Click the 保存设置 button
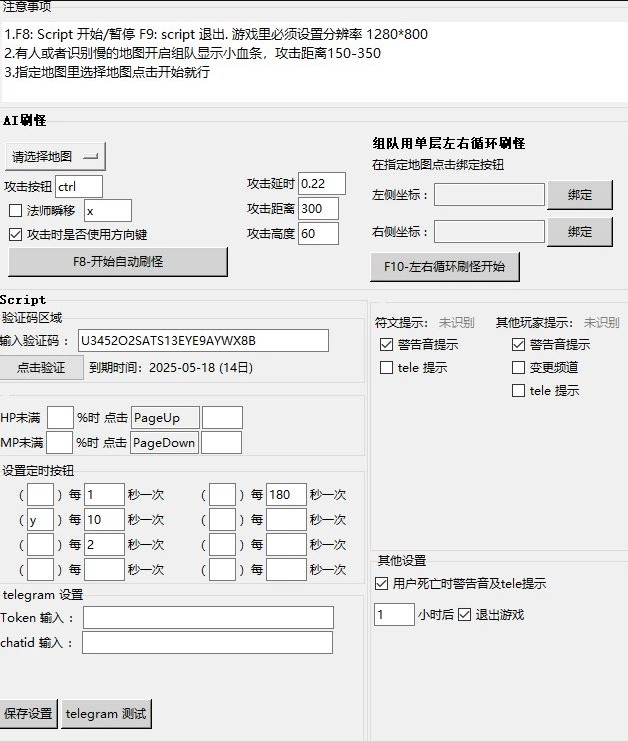The height and width of the screenshot is (741, 628). tap(28, 714)
